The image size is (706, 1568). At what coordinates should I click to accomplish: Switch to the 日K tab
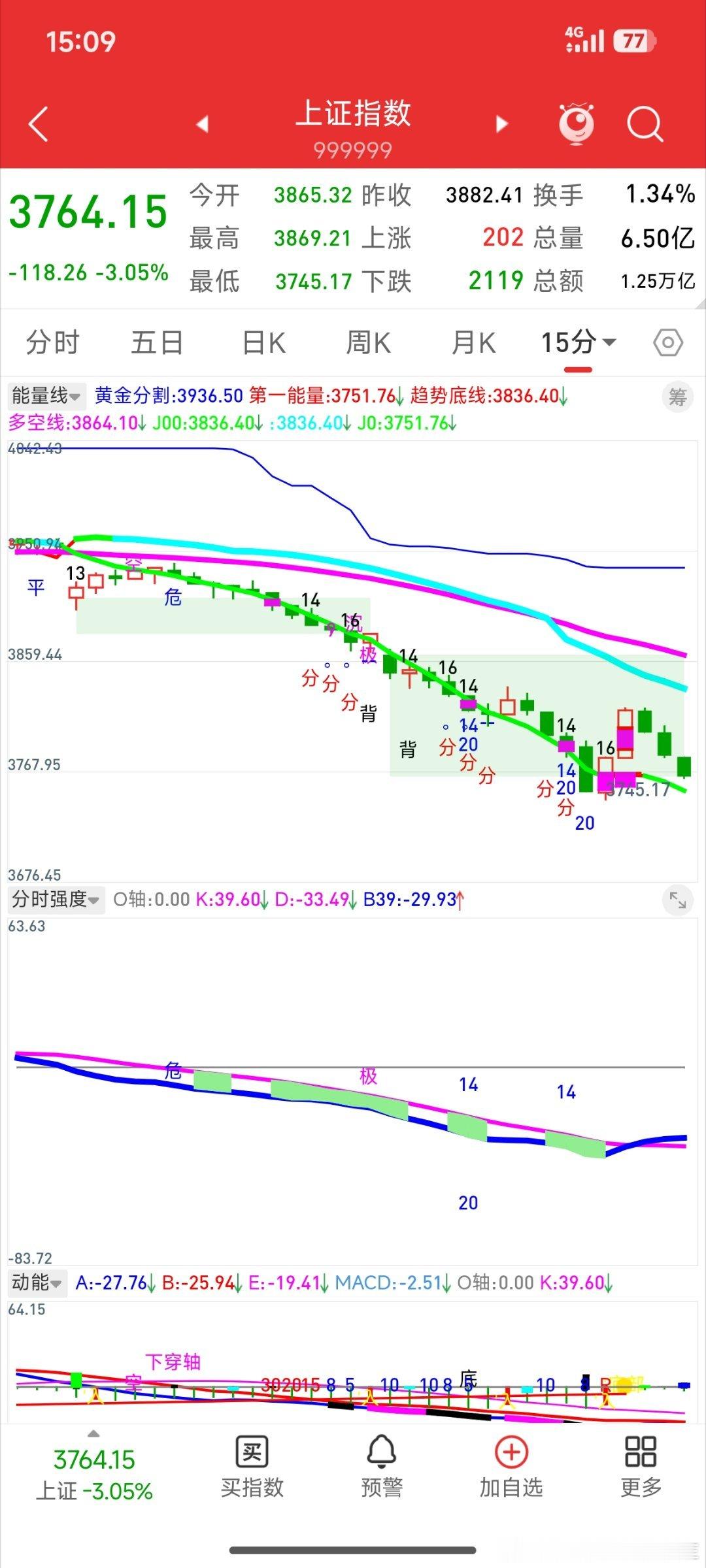coord(263,342)
